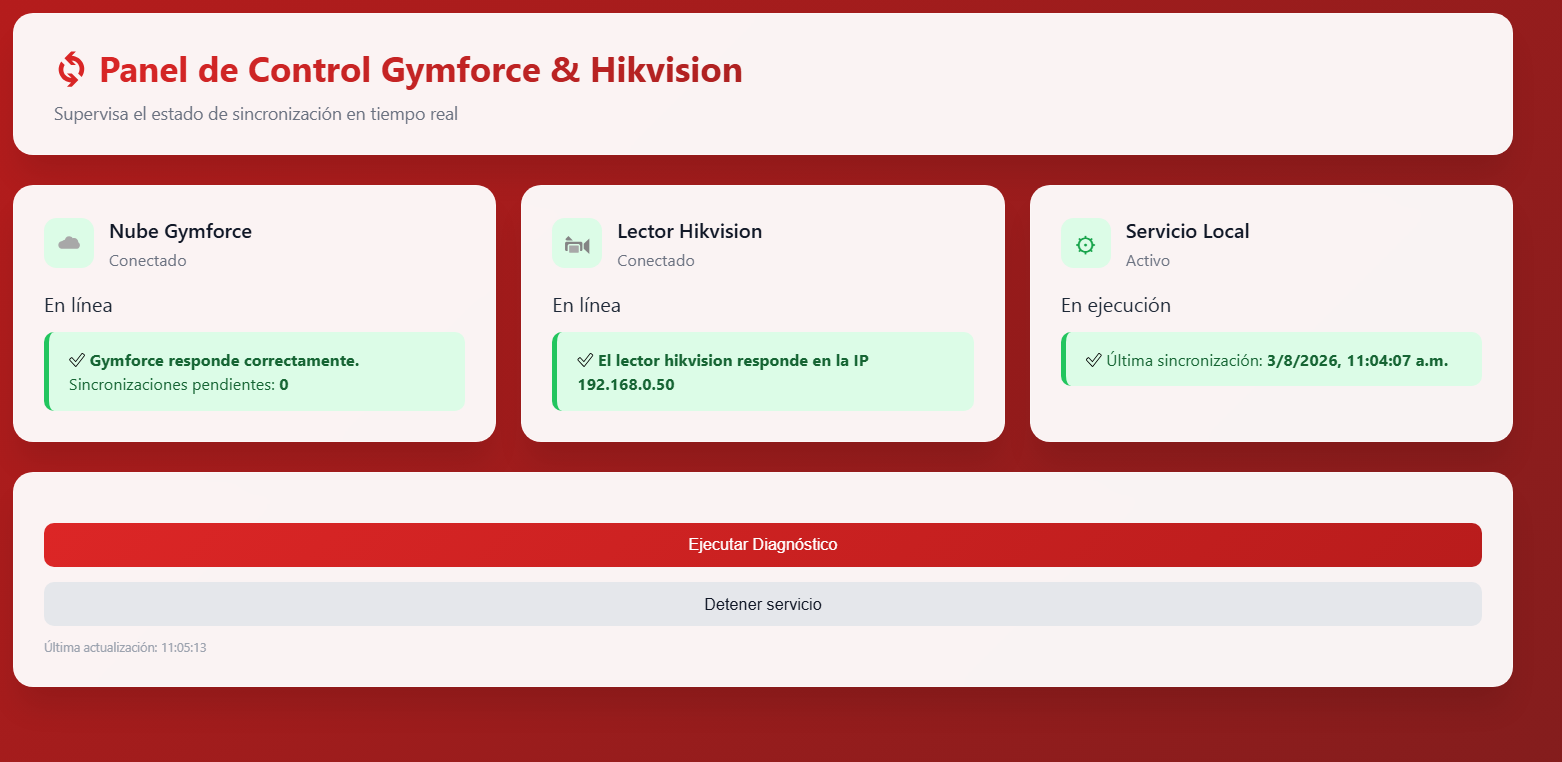Click the IP address '192.168.0.50'
The height and width of the screenshot is (762, 1562).
[626, 384]
